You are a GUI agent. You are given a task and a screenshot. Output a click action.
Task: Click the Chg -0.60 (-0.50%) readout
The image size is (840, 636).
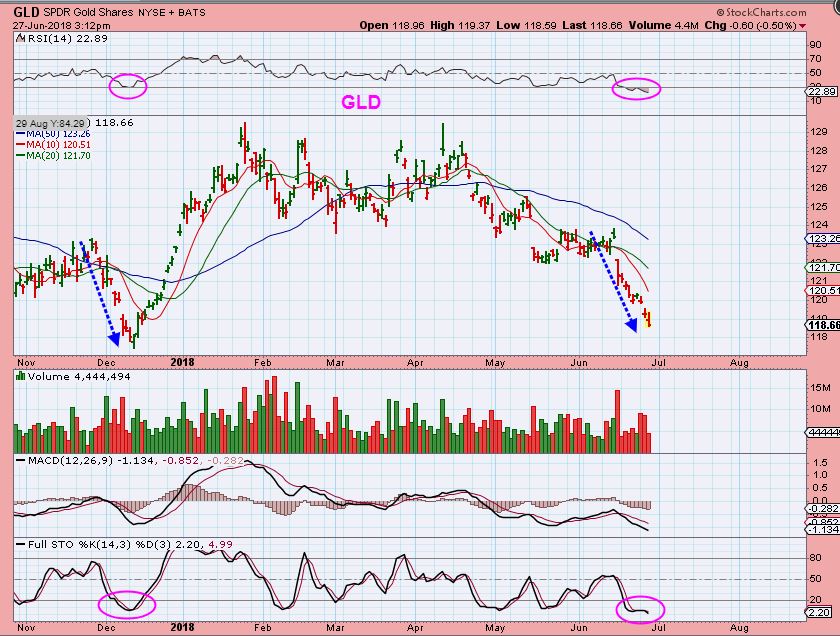(751, 25)
